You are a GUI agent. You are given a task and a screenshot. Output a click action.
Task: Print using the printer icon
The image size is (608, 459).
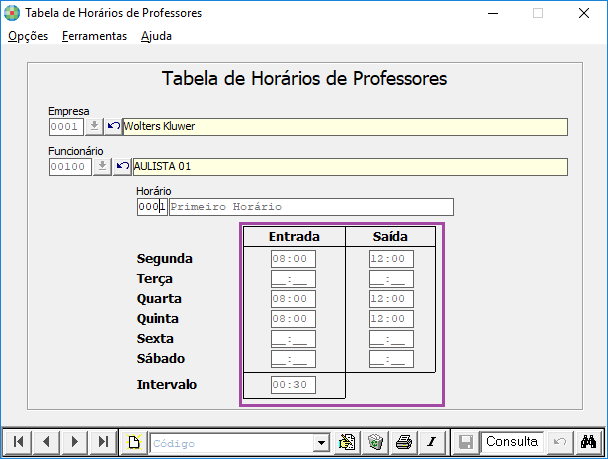[x=404, y=442]
